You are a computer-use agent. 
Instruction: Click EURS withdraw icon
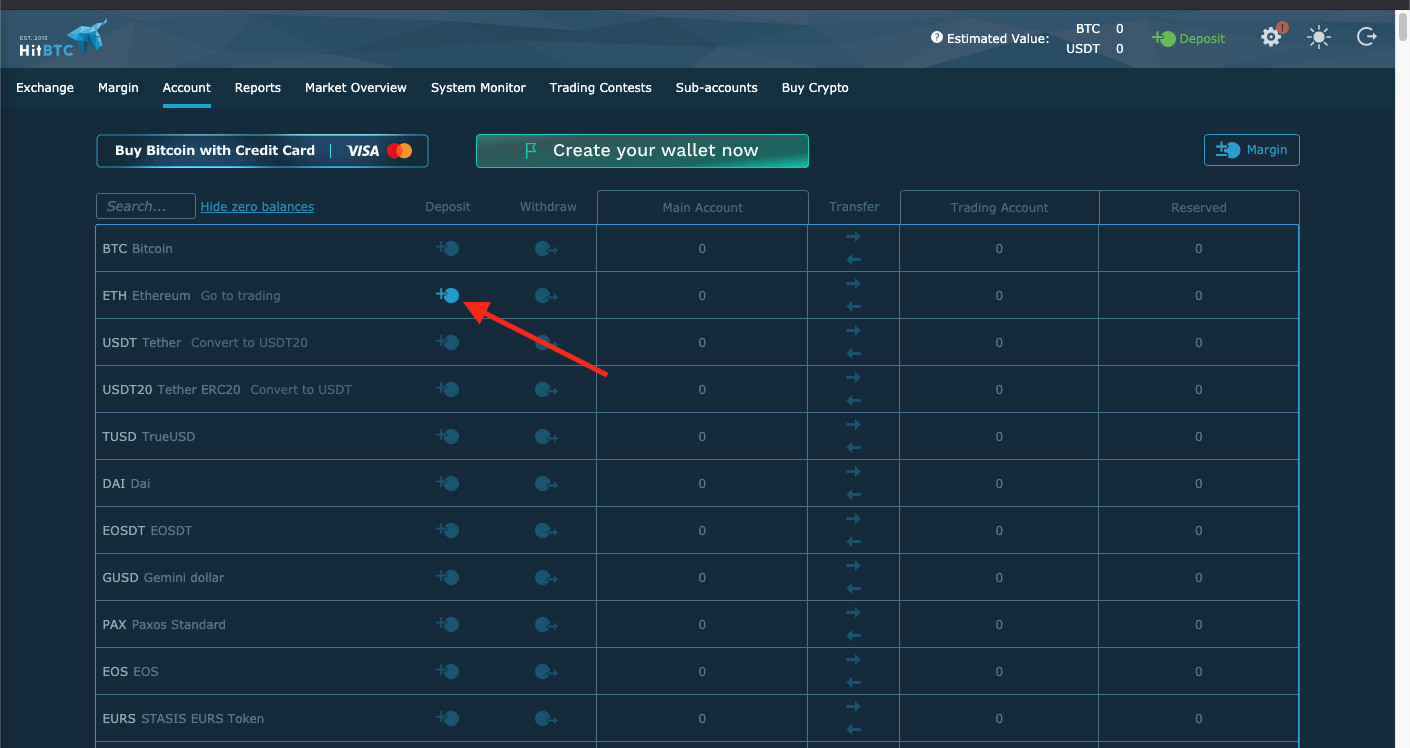point(546,719)
